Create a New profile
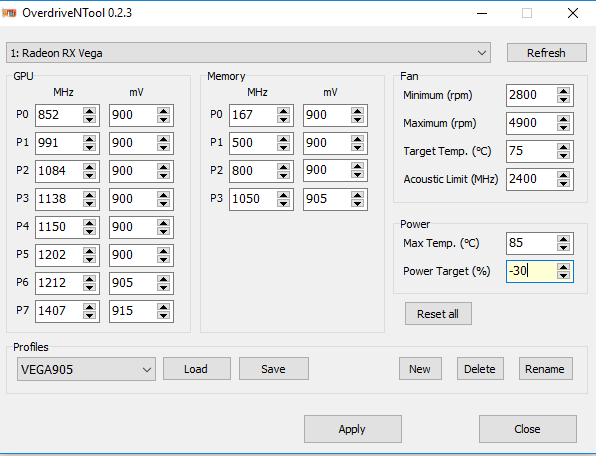Screen dimensions: 596x456 [x=420, y=369]
